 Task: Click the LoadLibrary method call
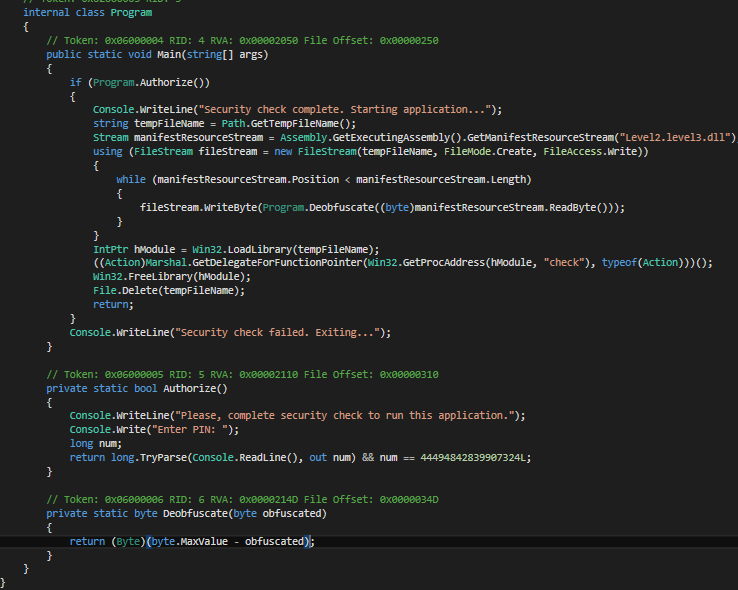coord(260,249)
